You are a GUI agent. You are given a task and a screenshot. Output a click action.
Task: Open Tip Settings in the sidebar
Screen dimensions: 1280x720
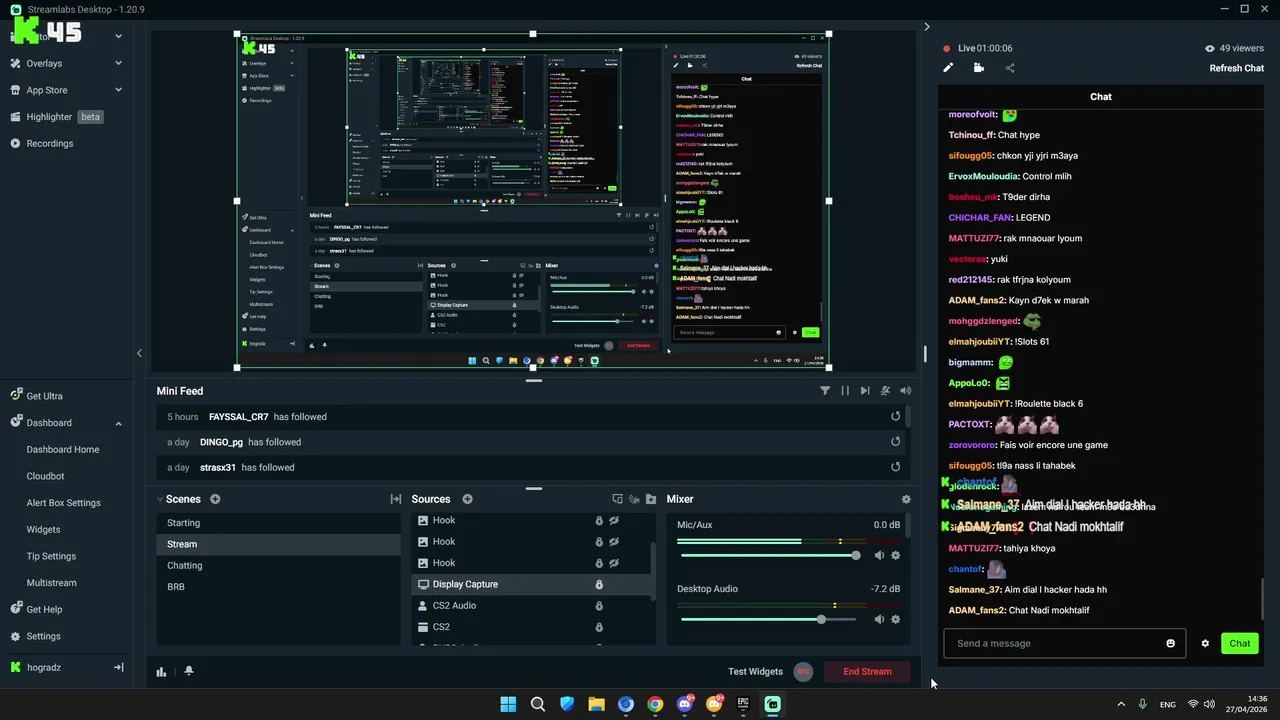click(x=51, y=556)
